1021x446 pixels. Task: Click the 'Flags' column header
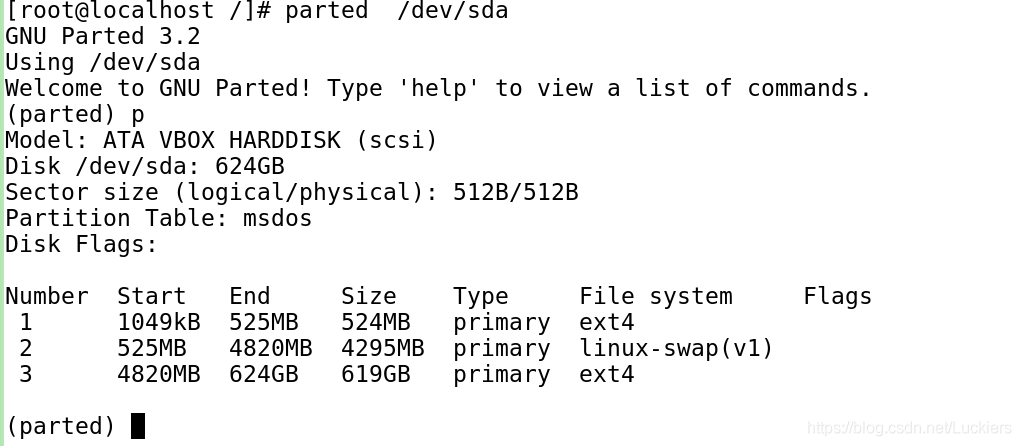[837, 296]
